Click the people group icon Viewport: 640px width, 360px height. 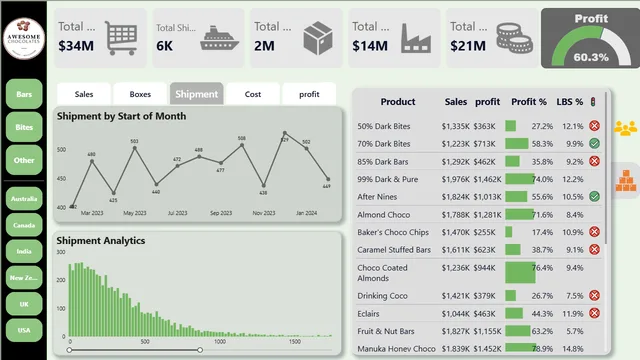(625, 128)
